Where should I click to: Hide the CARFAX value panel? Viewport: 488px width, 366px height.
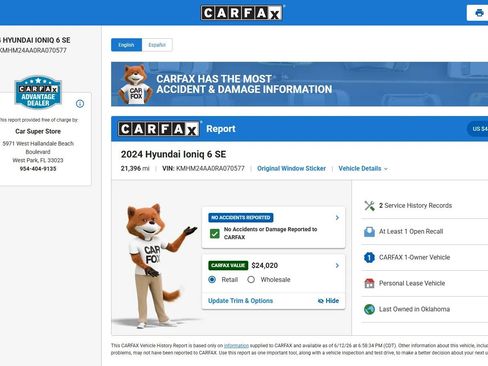[x=328, y=301]
